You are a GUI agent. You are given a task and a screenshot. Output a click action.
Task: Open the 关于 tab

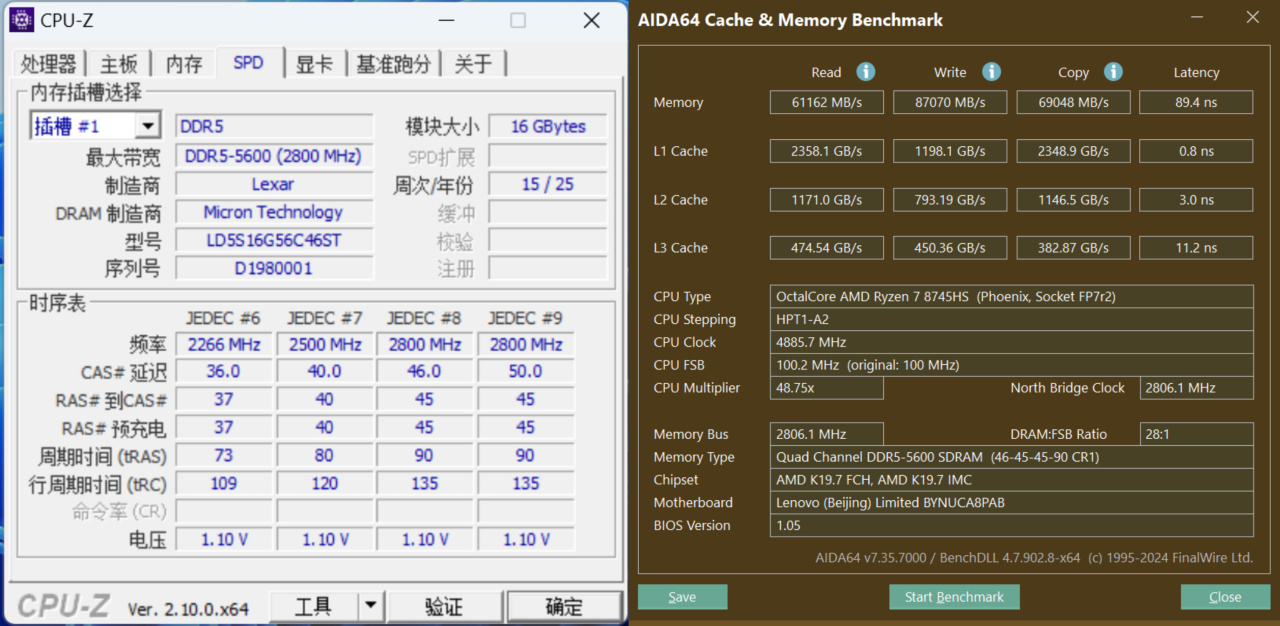[473, 64]
